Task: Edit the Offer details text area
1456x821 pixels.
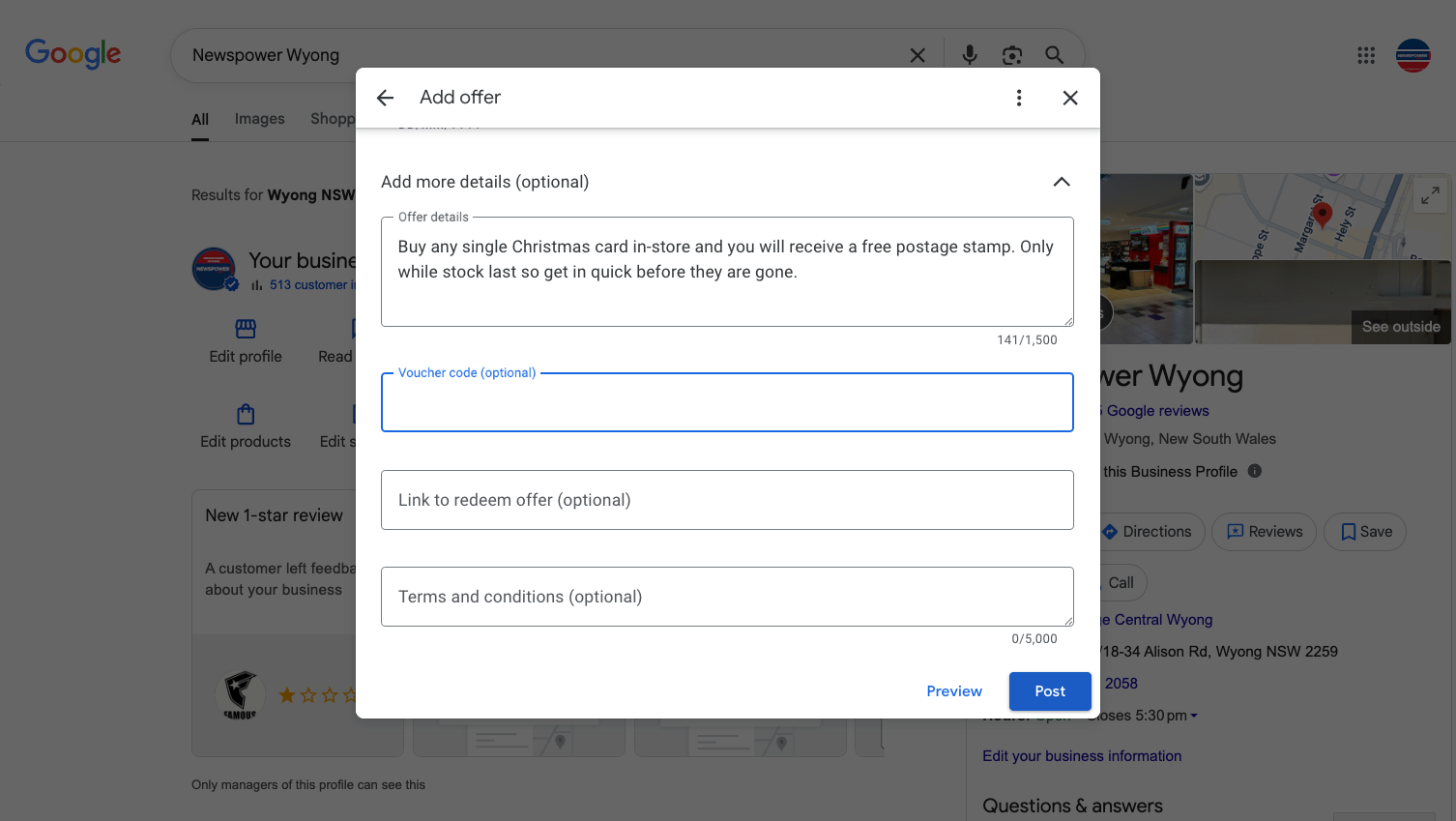Action: 727,272
